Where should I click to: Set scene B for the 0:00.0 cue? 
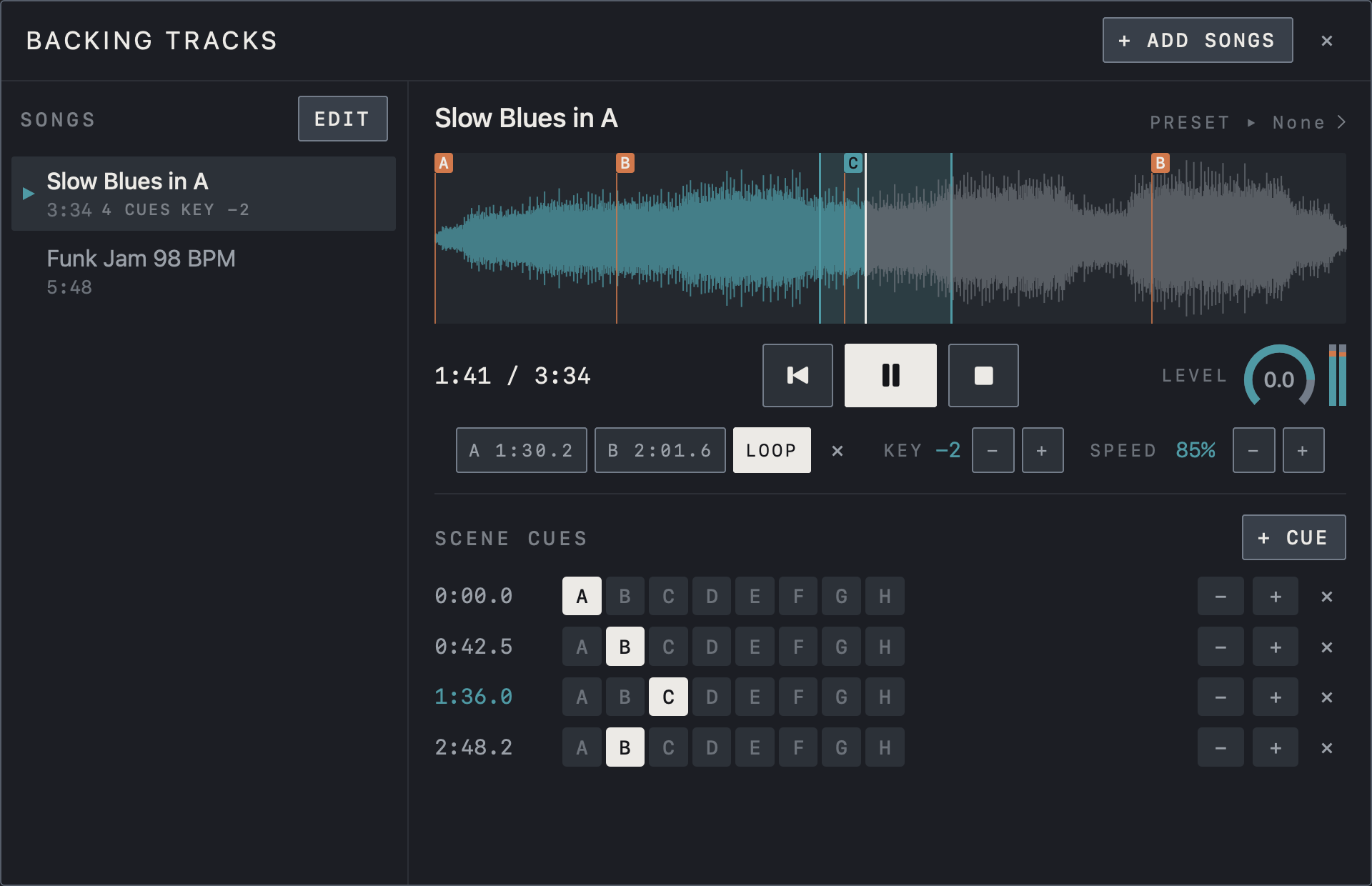pyautogui.click(x=625, y=596)
